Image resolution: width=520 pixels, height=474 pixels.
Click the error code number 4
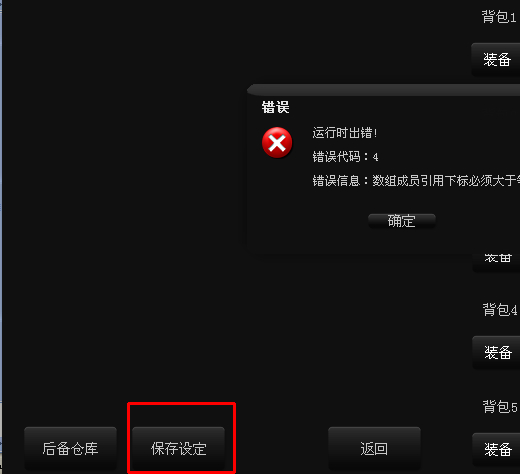(x=375, y=157)
